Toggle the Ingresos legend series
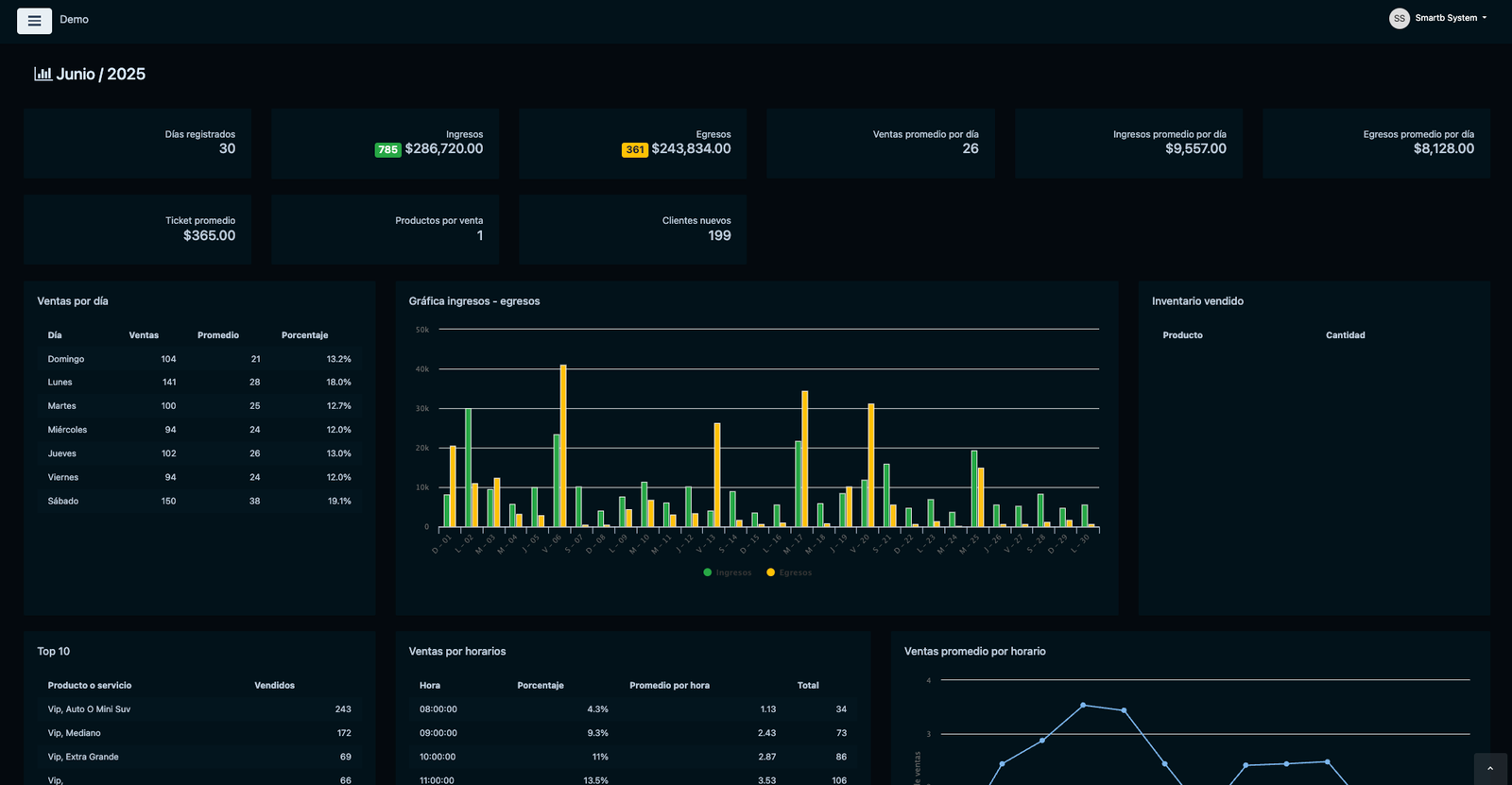This screenshot has width=1512, height=785. (x=728, y=572)
